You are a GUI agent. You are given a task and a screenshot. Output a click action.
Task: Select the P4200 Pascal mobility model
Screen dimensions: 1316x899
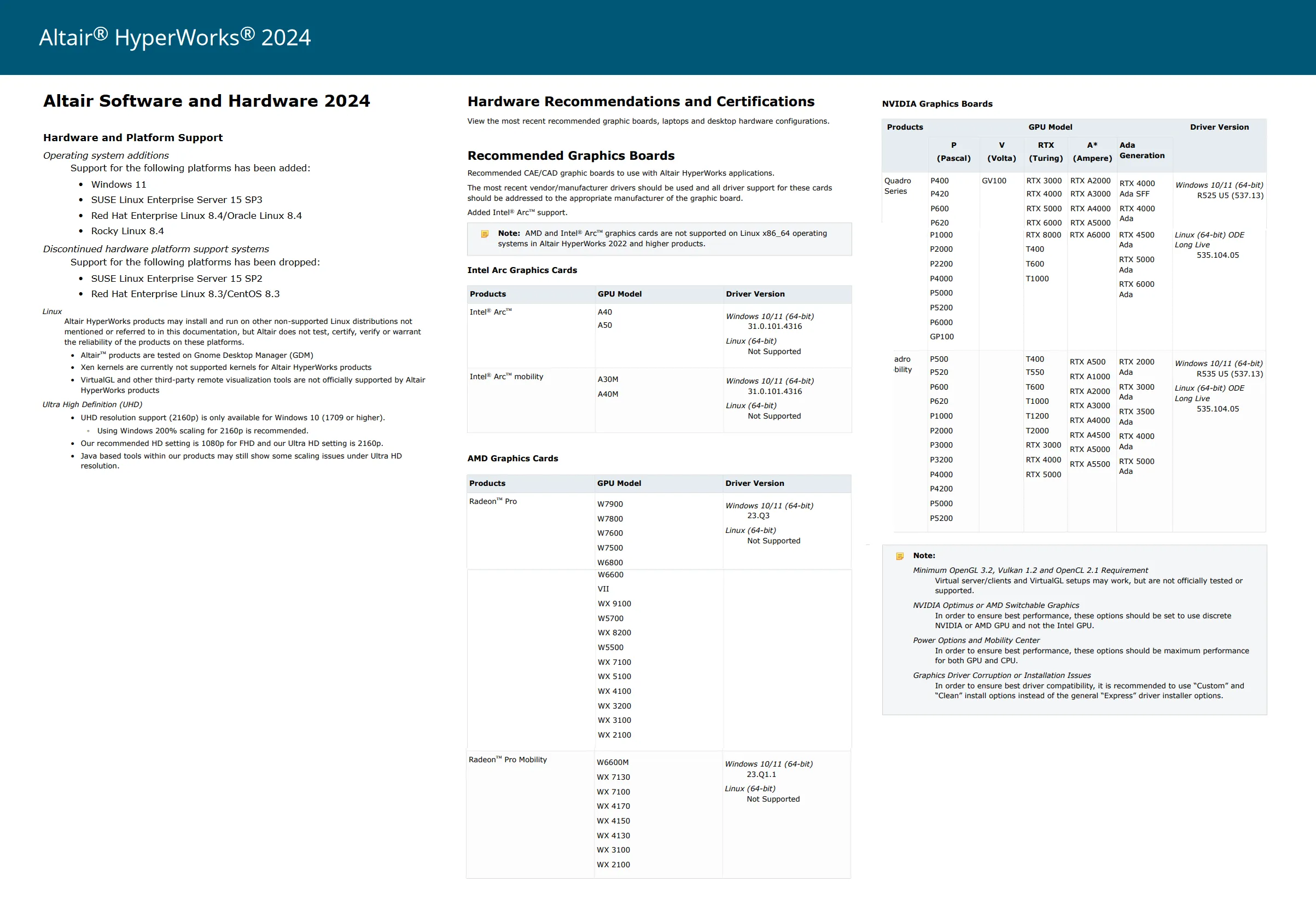941,489
